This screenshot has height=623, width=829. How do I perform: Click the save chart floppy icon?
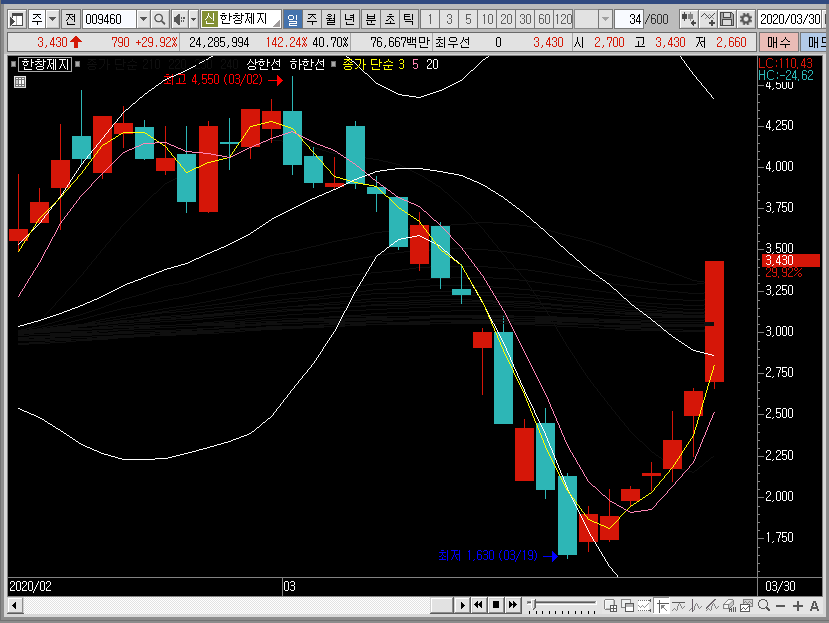pyautogui.click(x=727, y=20)
